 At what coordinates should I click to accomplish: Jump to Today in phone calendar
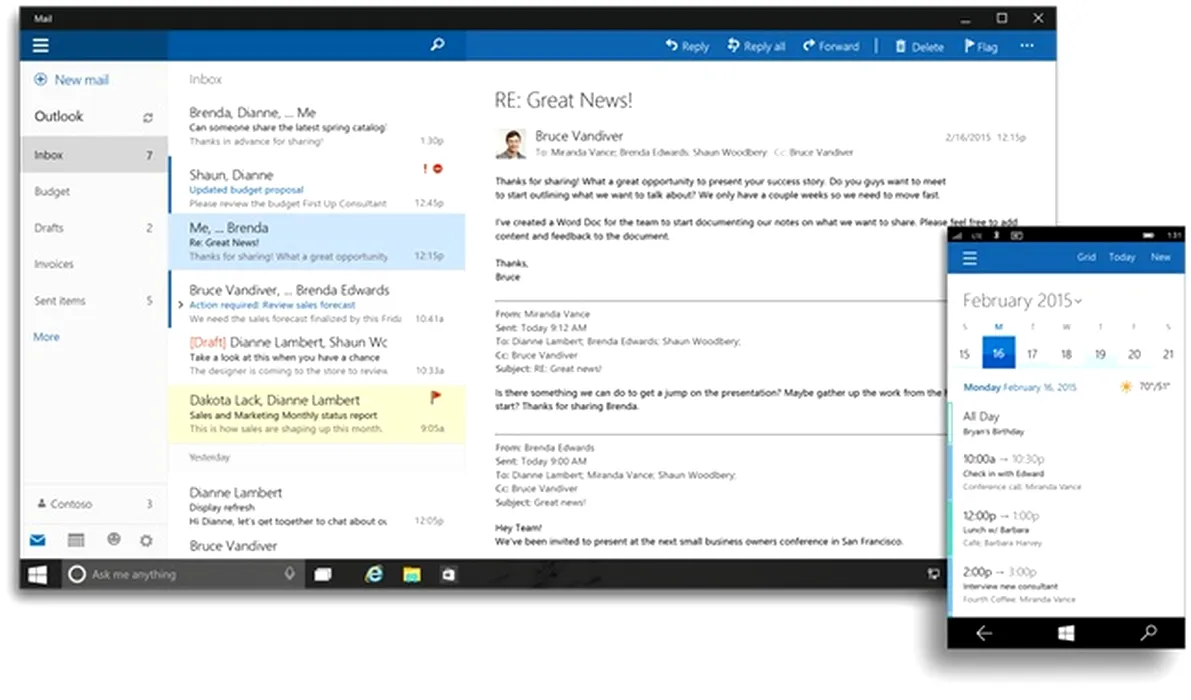pyautogui.click(x=1122, y=257)
